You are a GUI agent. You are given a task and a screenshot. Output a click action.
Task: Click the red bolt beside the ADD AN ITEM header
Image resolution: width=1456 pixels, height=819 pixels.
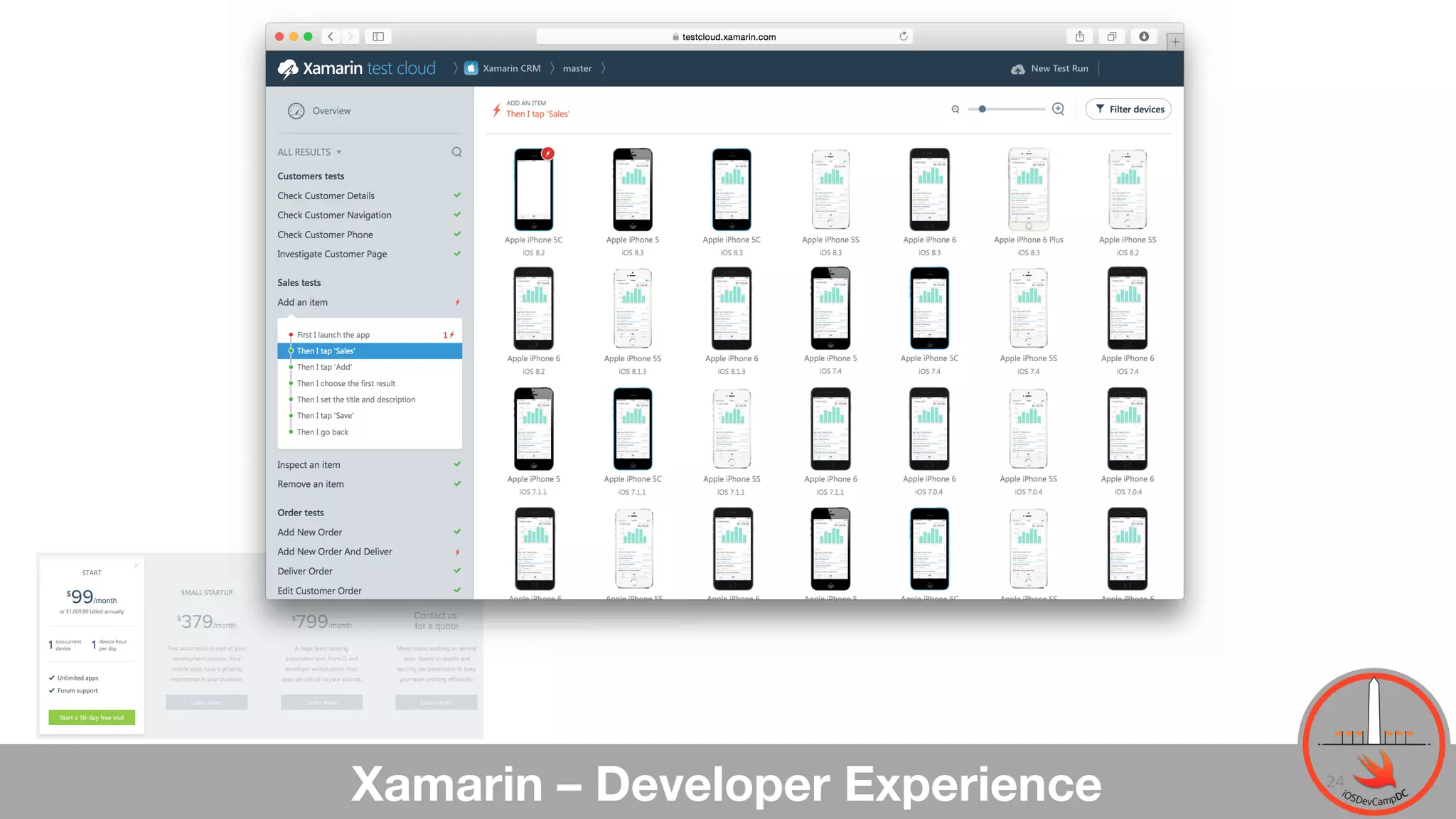496,109
